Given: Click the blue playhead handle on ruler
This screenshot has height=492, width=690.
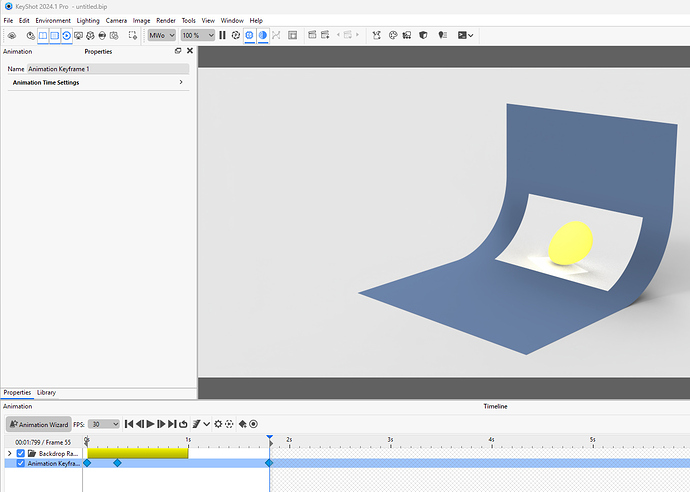Looking at the screenshot, I should 270,438.
